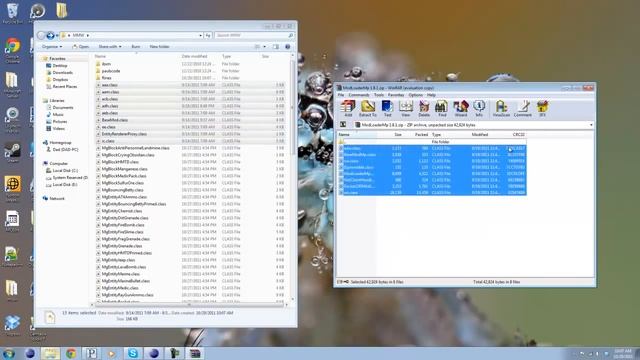Expand the Explorer address bar history dropdown
This screenshot has width=640, height=360.
click(200, 36)
